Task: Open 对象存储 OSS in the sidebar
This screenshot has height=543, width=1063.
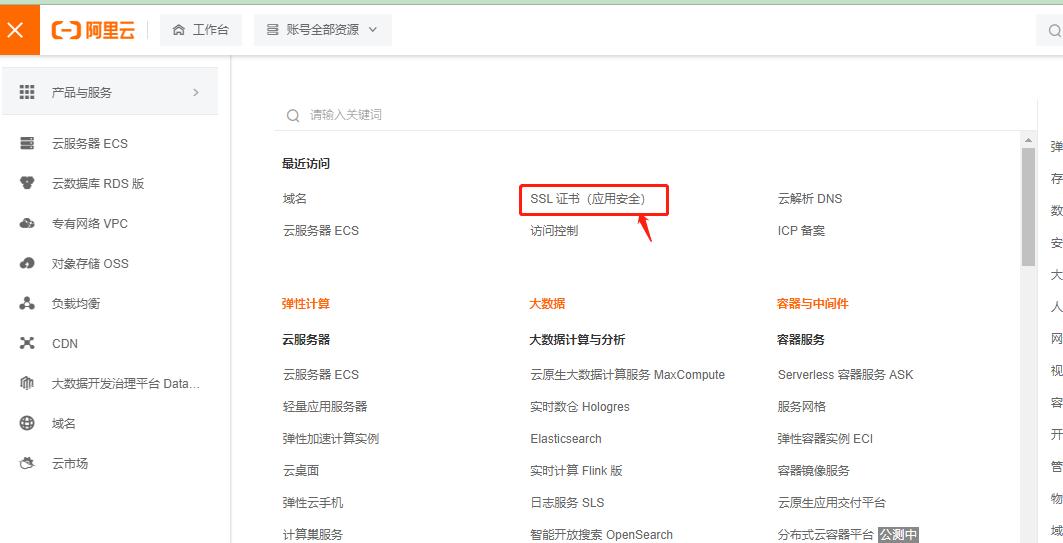Action: (x=90, y=263)
